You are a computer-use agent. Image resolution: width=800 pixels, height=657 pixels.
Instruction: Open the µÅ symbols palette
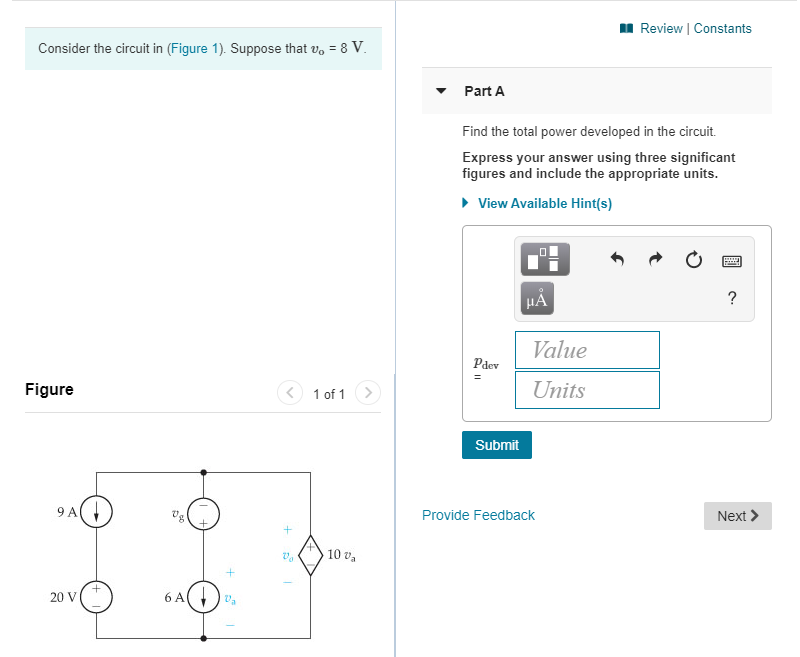pos(537,298)
